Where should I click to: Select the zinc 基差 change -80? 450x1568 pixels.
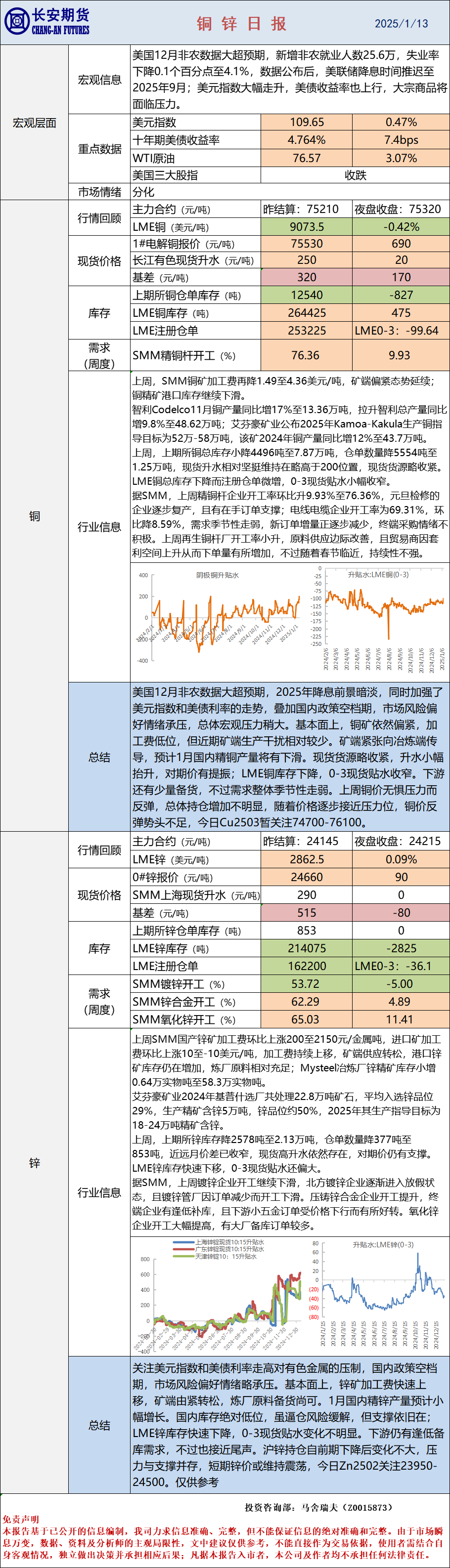tap(401, 912)
